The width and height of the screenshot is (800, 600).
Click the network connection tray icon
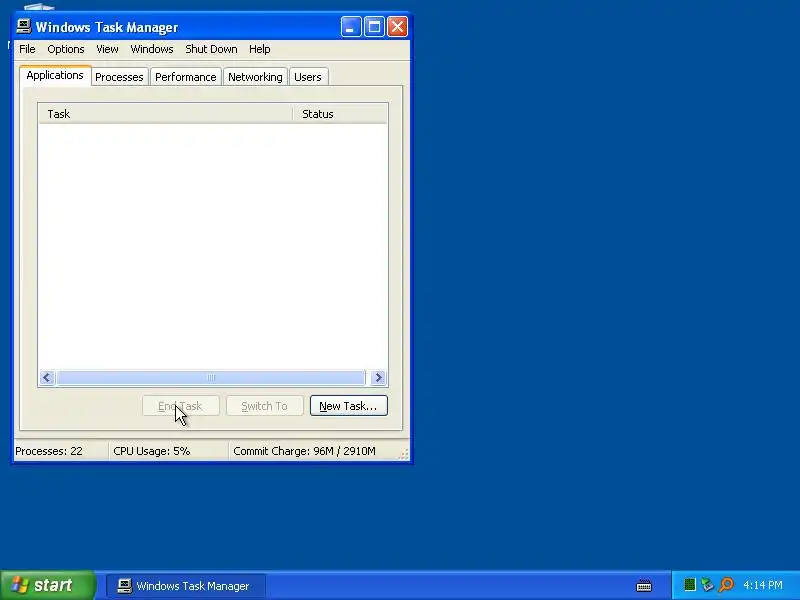[707, 585]
